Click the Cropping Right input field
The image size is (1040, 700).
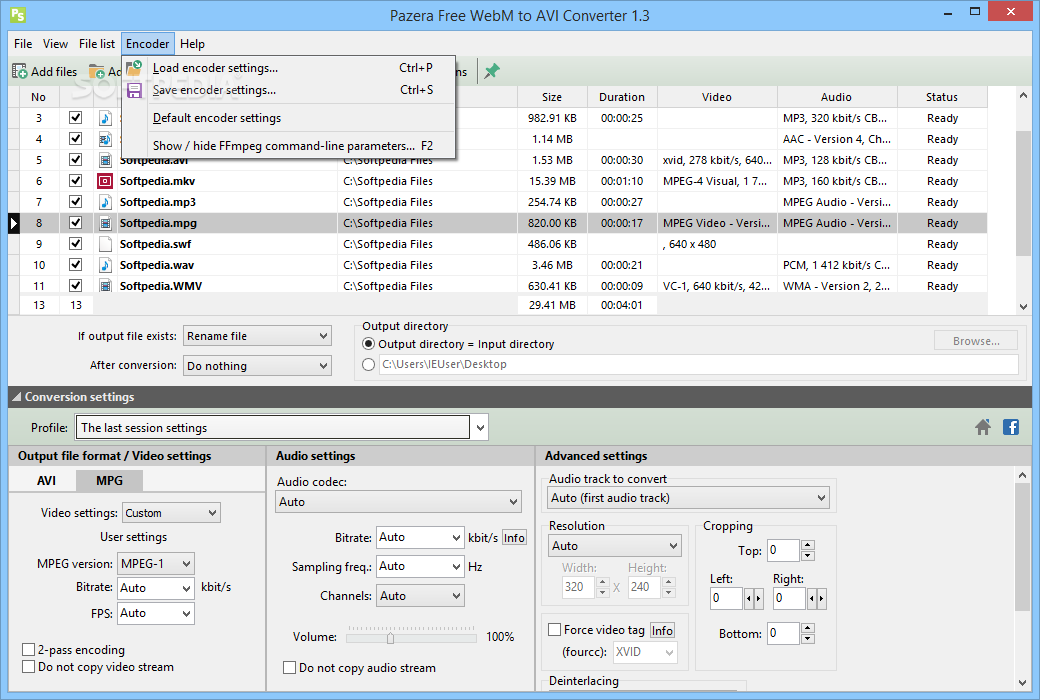tap(789, 598)
